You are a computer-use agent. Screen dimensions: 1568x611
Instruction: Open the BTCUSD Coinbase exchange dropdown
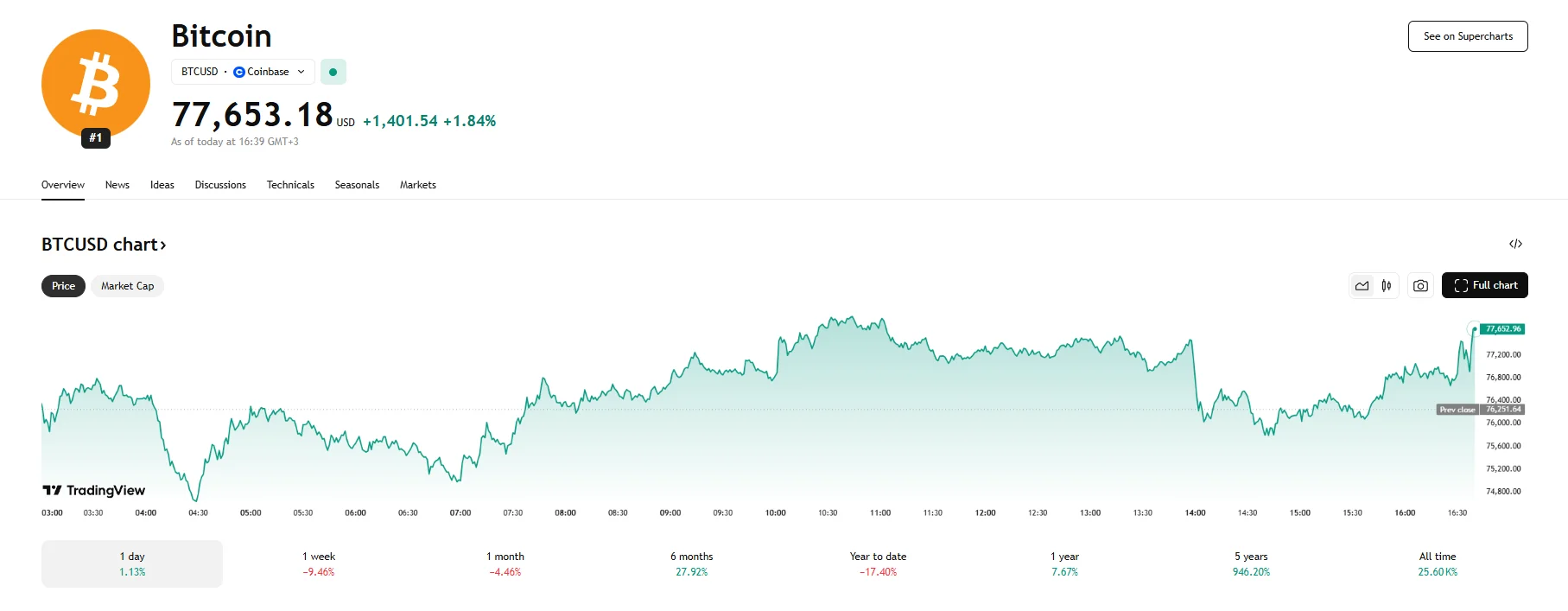click(x=243, y=72)
